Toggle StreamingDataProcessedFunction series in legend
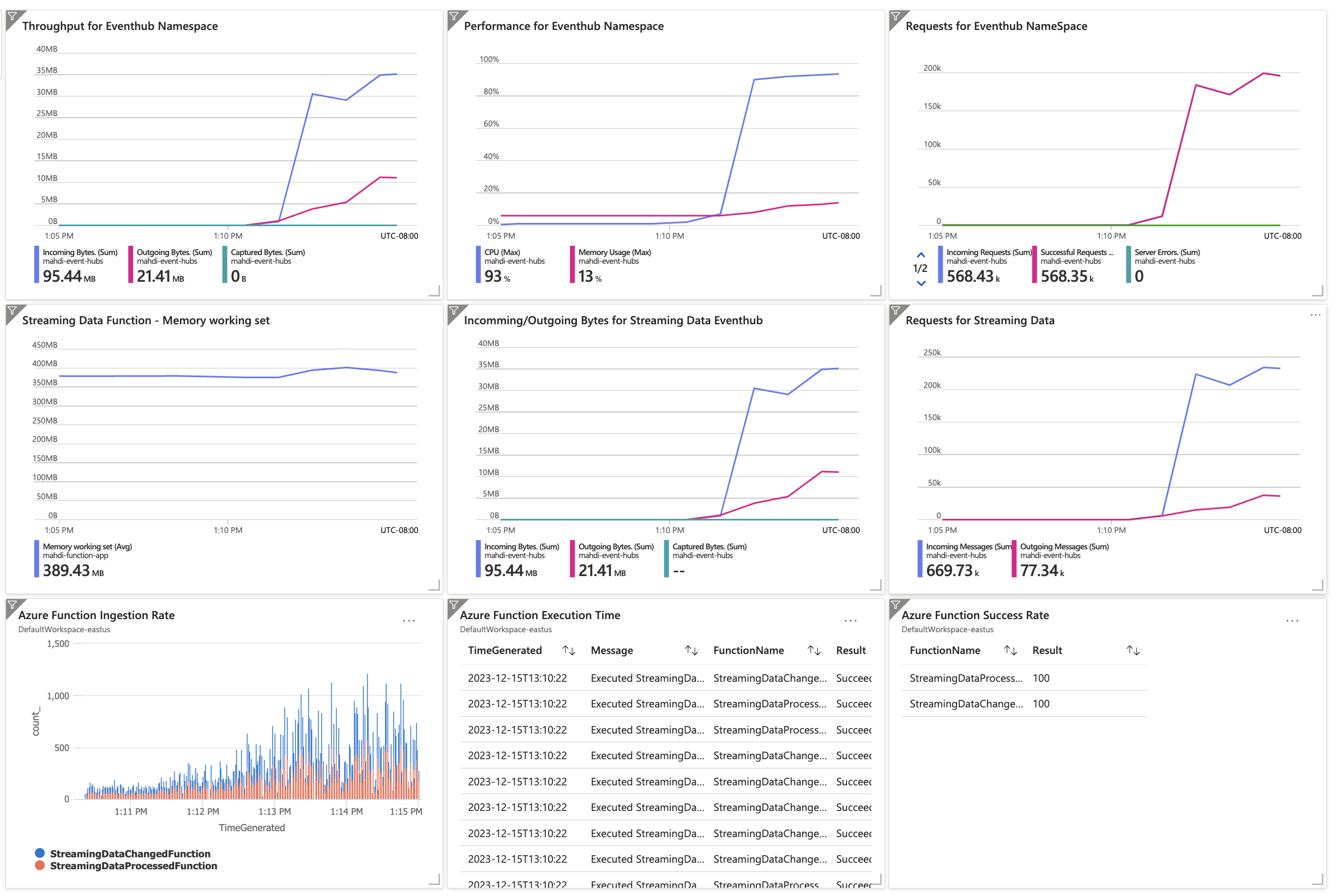Image resolution: width=1336 pixels, height=896 pixels. (x=133, y=865)
